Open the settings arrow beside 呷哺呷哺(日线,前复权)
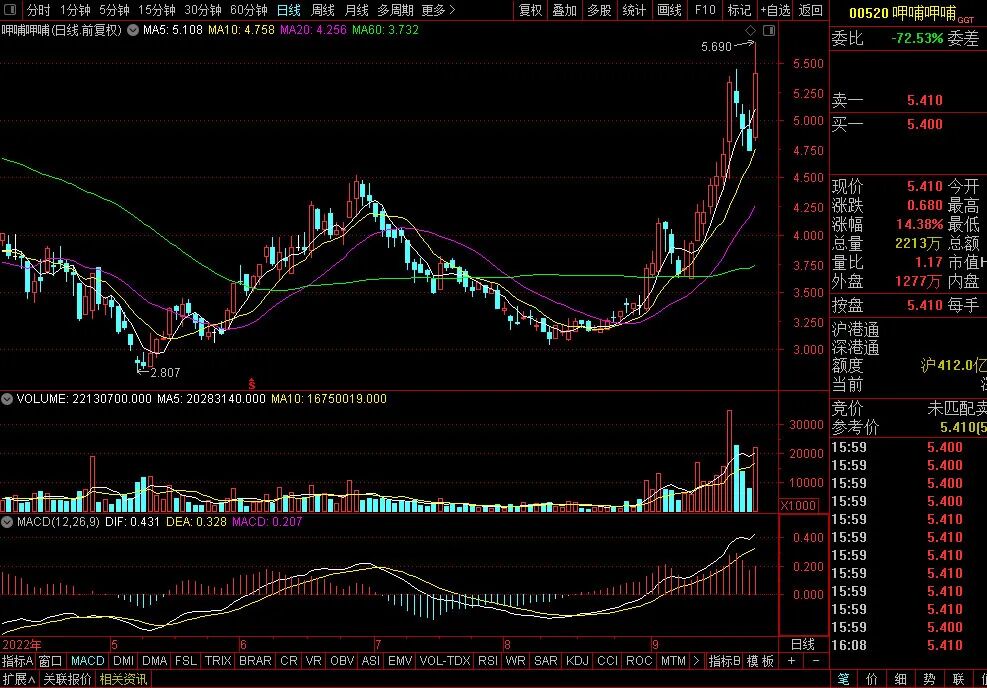Image resolution: width=987 pixels, height=688 pixels. click(x=133, y=30)
